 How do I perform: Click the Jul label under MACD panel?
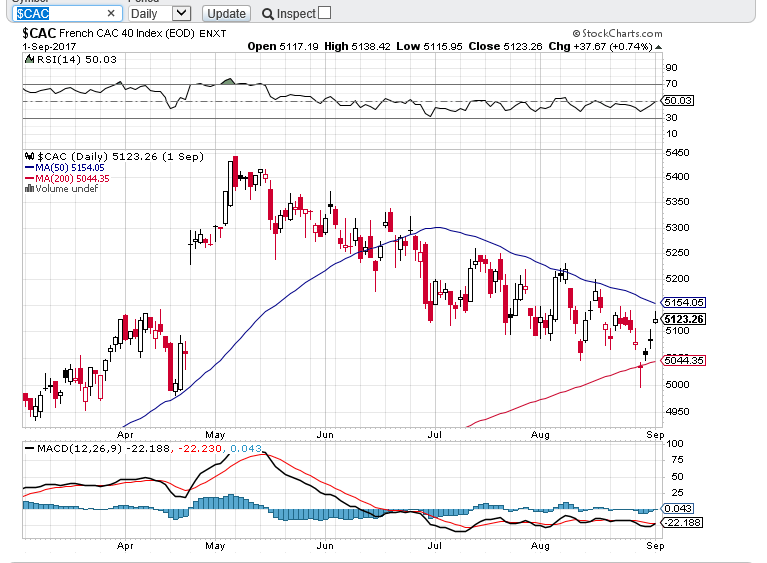pos(434,545)
